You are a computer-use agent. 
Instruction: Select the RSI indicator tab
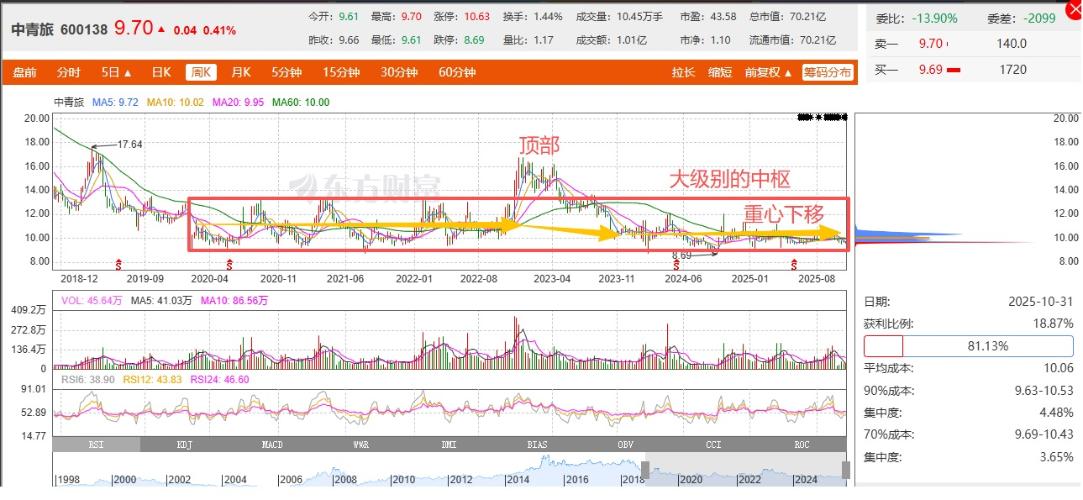pyautogui.click(x=96, y=445)
